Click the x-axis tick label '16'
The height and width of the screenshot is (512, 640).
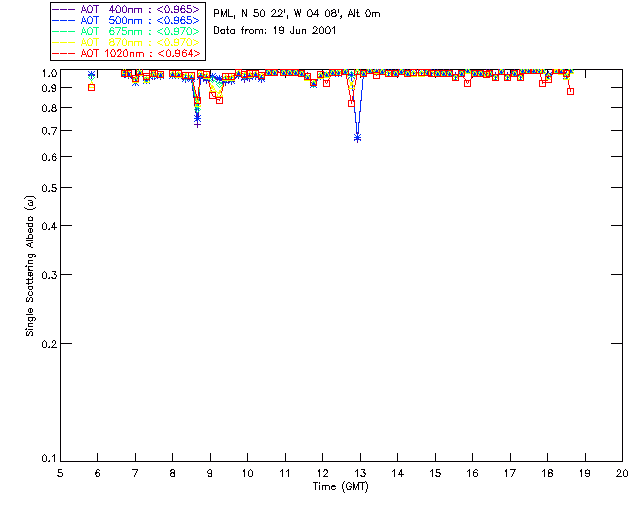pos(473,474)
